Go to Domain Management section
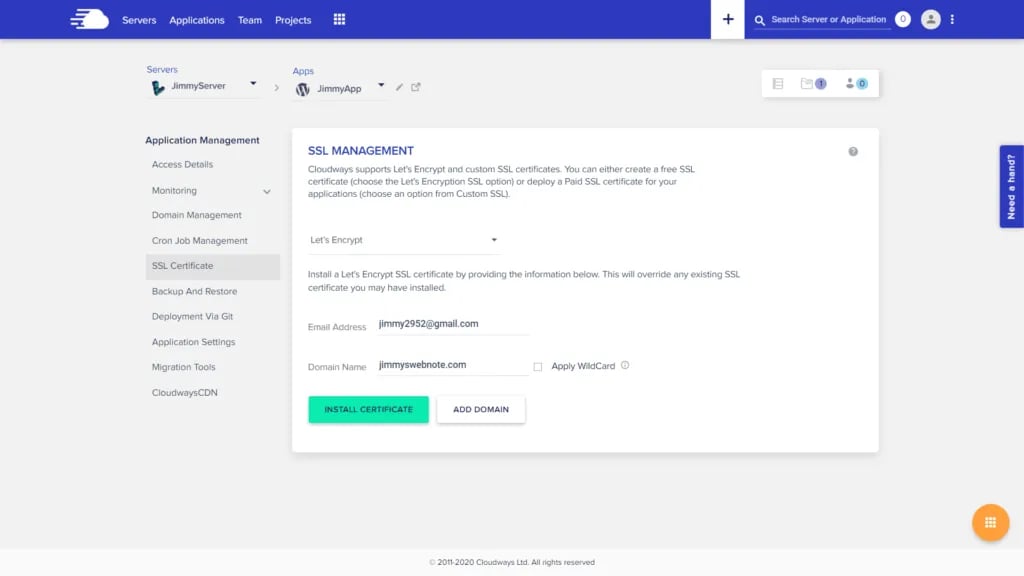The width and height of the screenshot is (1024, 576). tap(197, 215)
